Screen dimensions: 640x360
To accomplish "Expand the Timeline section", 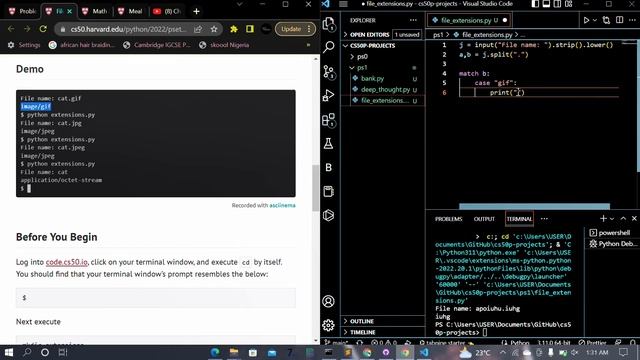I will point(382,332).
